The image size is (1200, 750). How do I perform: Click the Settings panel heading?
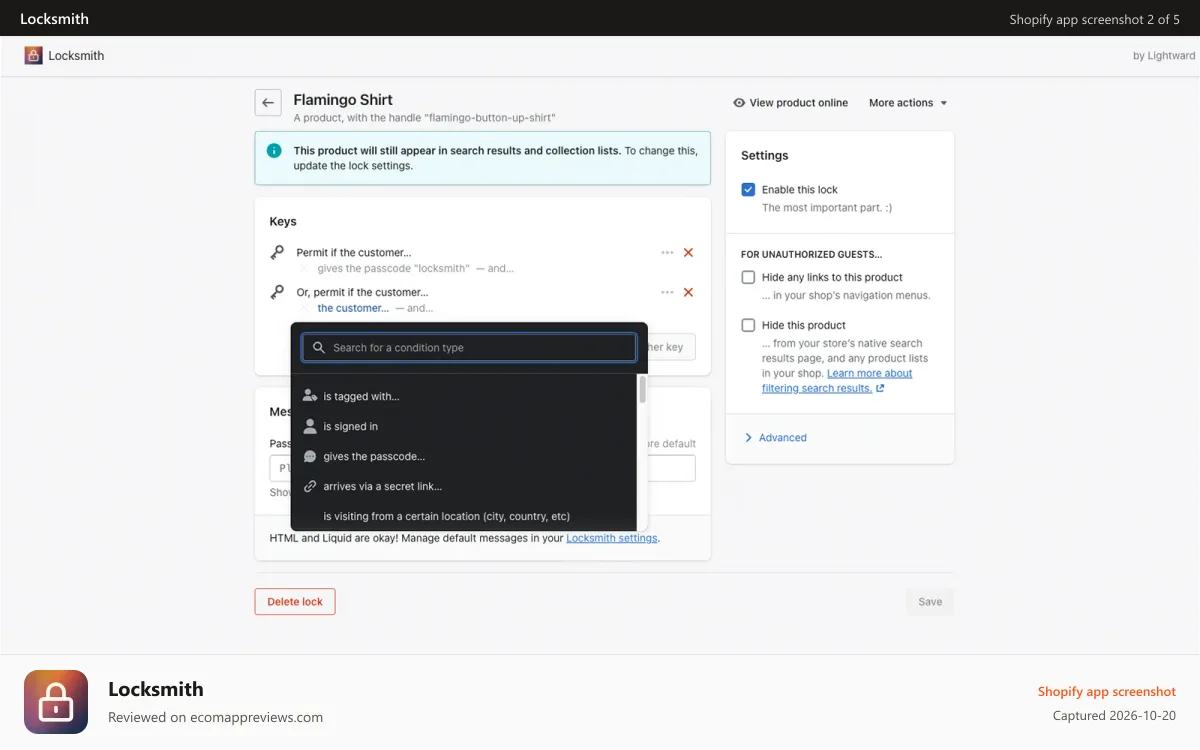[765, 156]
